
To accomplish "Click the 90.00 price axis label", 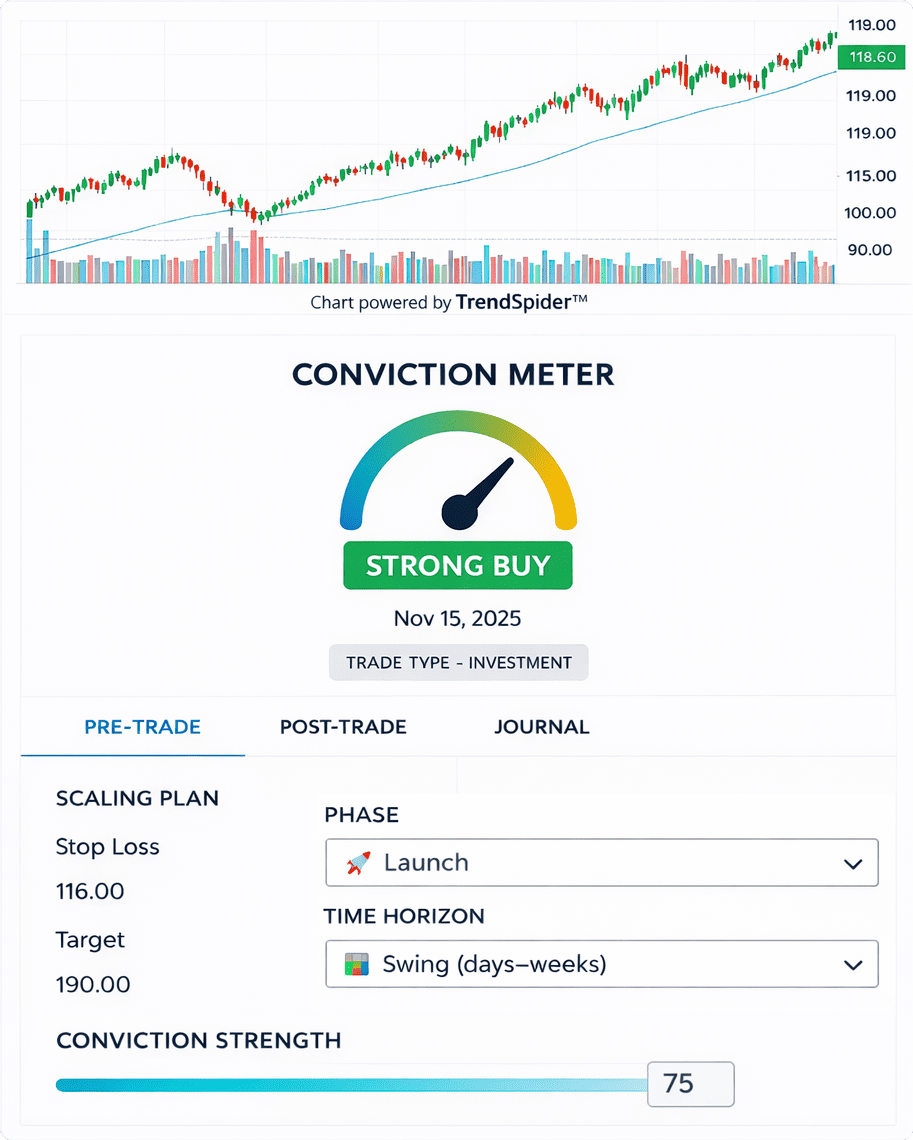I will click(869, 250).
